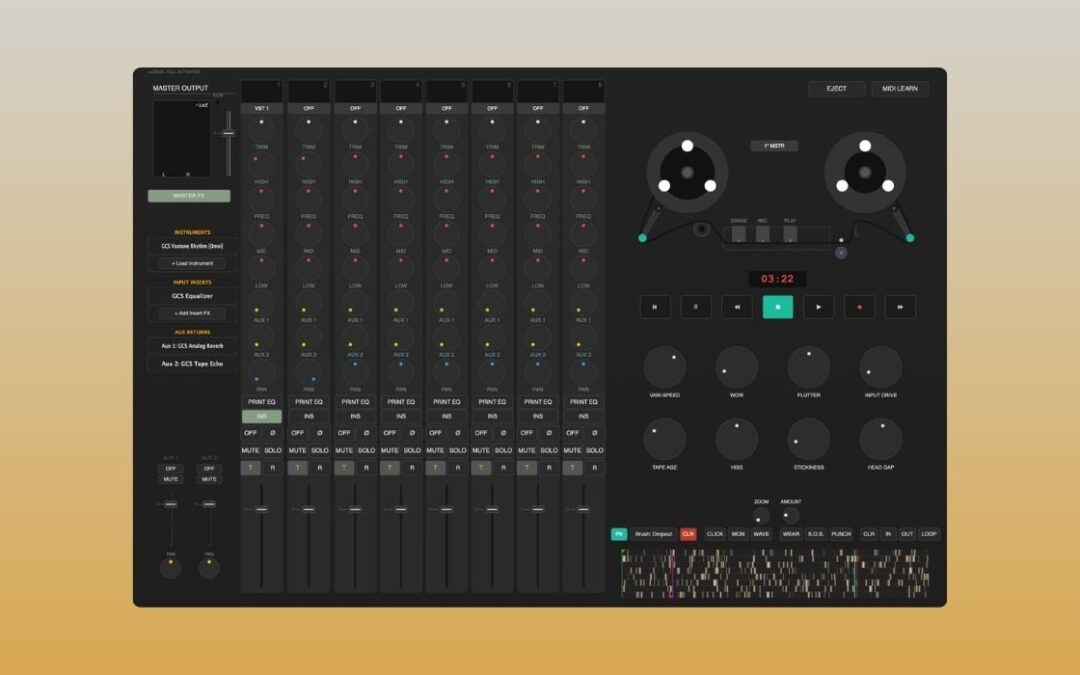
Task: Open the VST 1 input selector on channel 1
Action: (262, 108)
